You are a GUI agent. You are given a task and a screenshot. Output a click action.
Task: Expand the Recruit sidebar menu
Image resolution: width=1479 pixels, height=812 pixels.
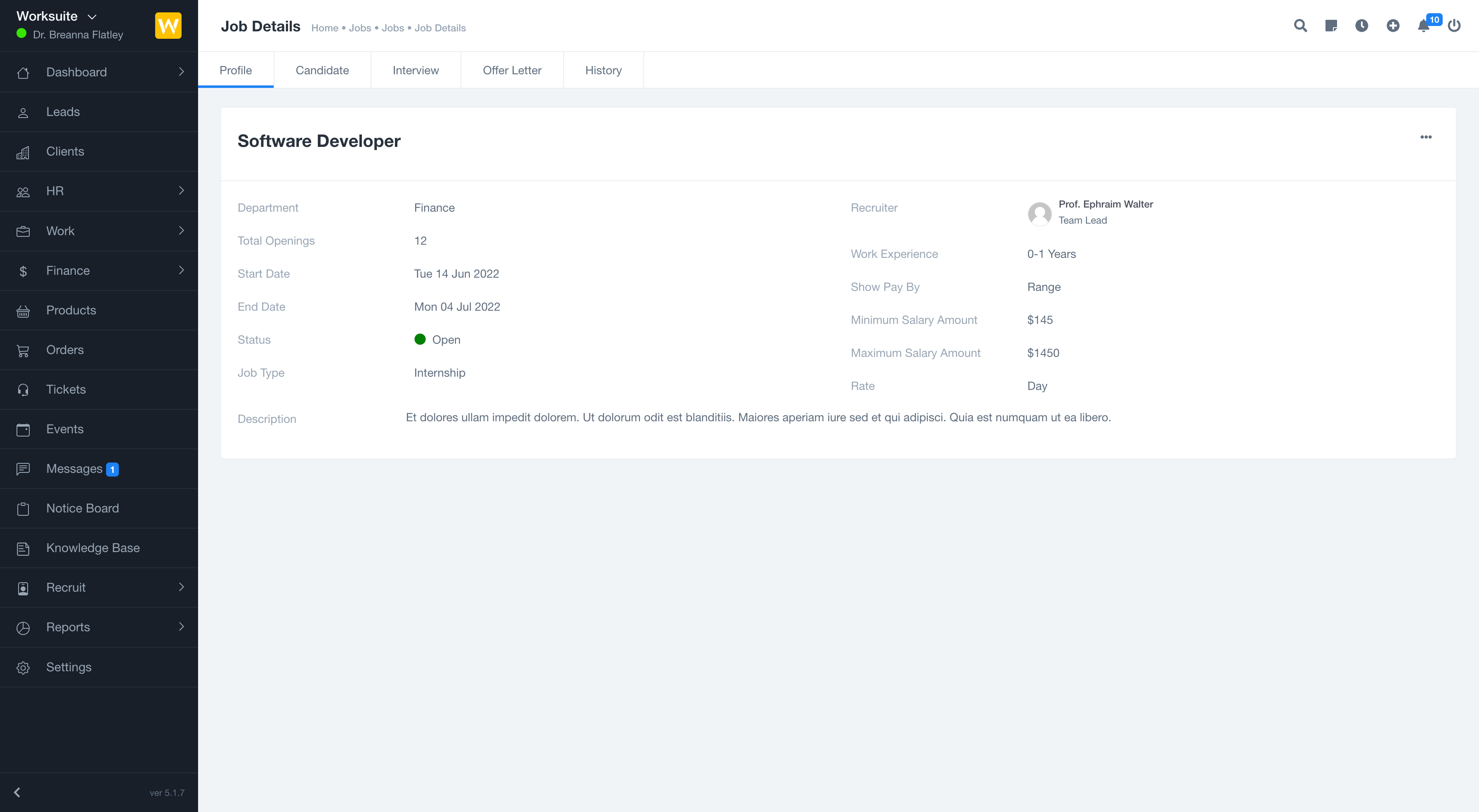pyautogui.click(x=99, y=588)
